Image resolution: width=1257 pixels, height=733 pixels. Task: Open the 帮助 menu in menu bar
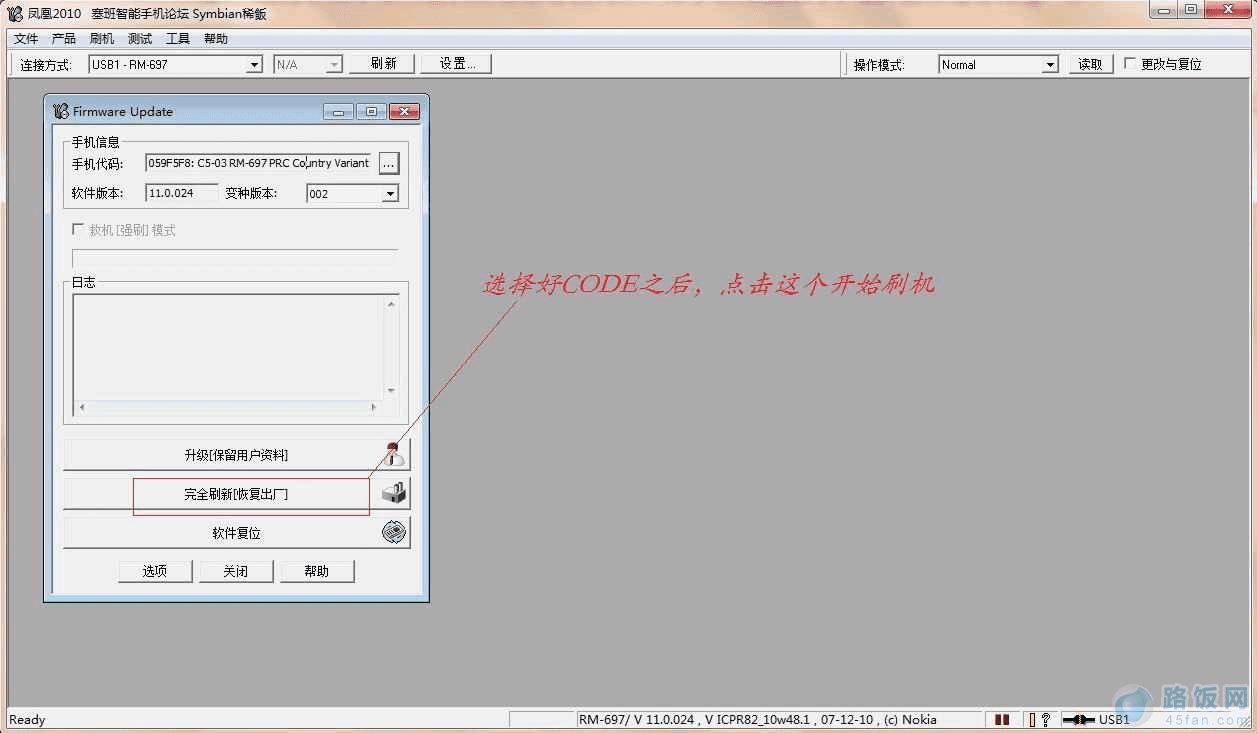(216, 39)
